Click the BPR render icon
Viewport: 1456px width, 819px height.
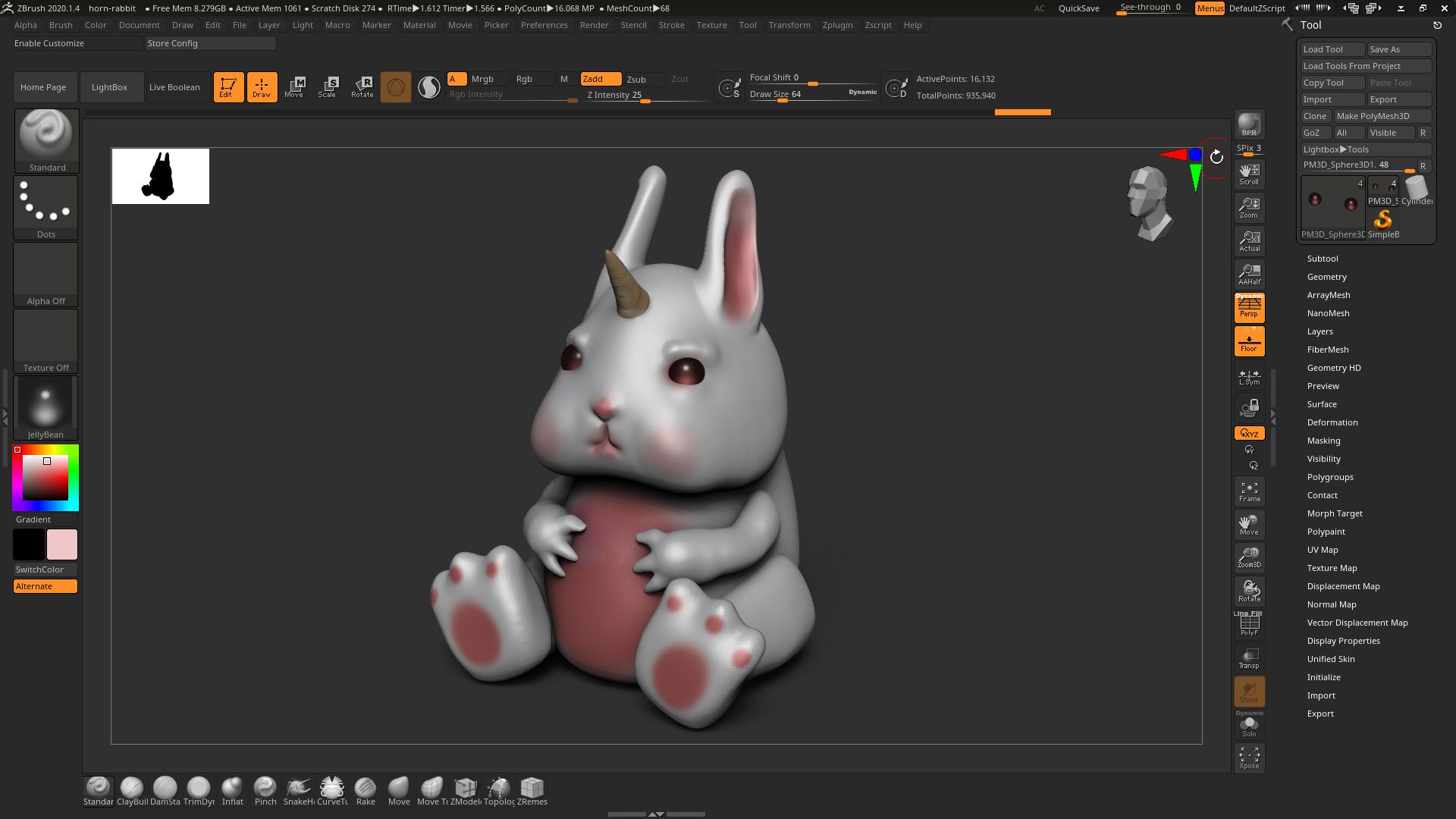pos(1249,124)
